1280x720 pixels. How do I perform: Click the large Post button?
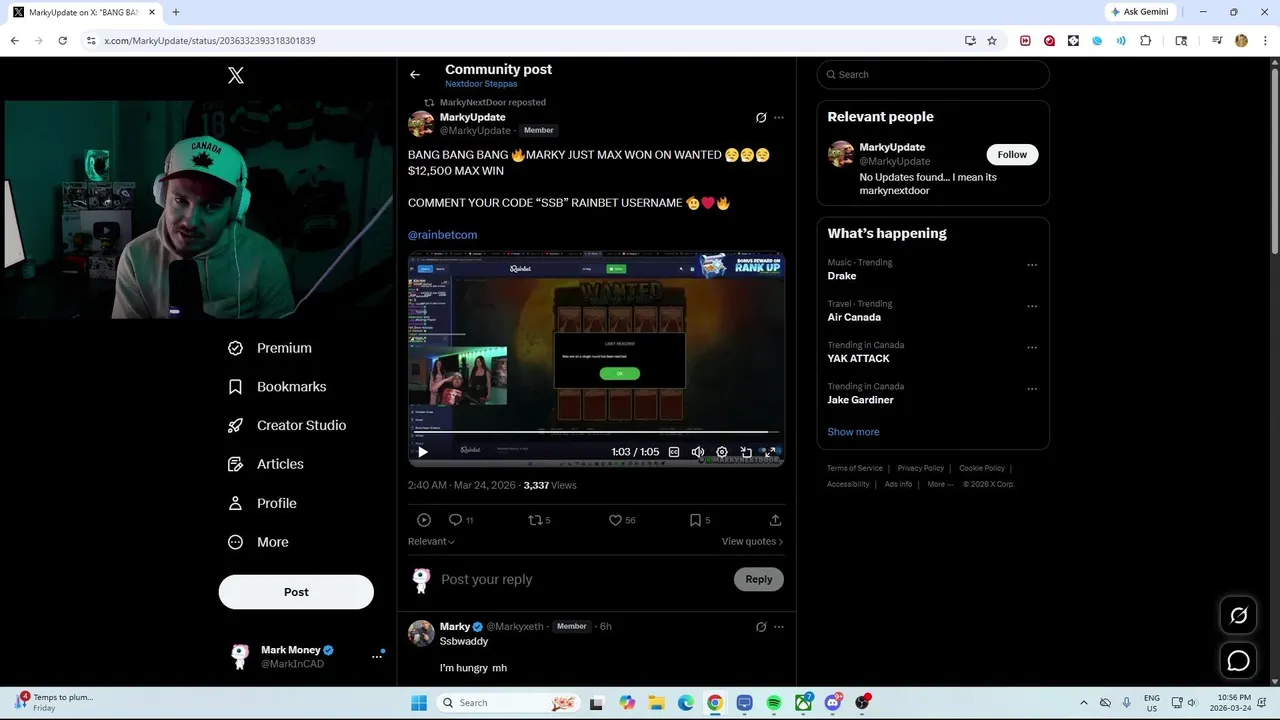point(296,592)
